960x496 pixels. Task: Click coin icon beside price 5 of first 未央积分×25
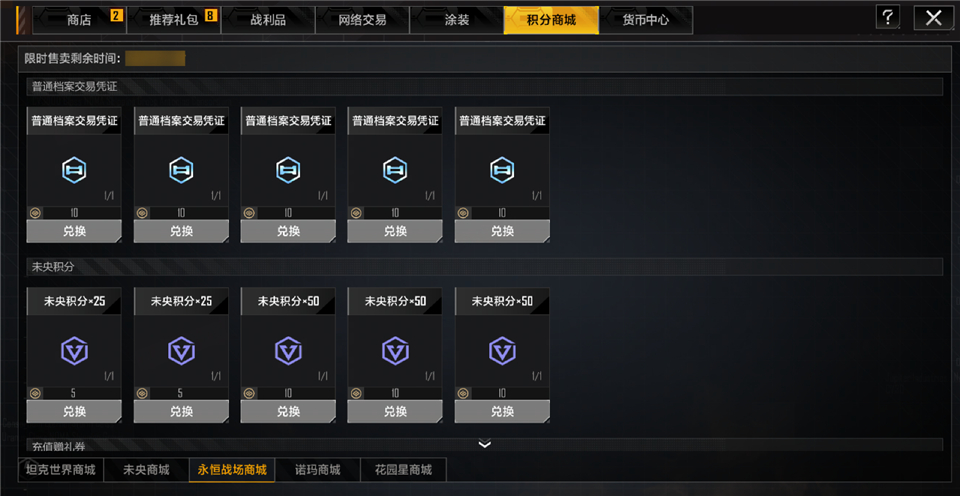(x=35, y=393)
